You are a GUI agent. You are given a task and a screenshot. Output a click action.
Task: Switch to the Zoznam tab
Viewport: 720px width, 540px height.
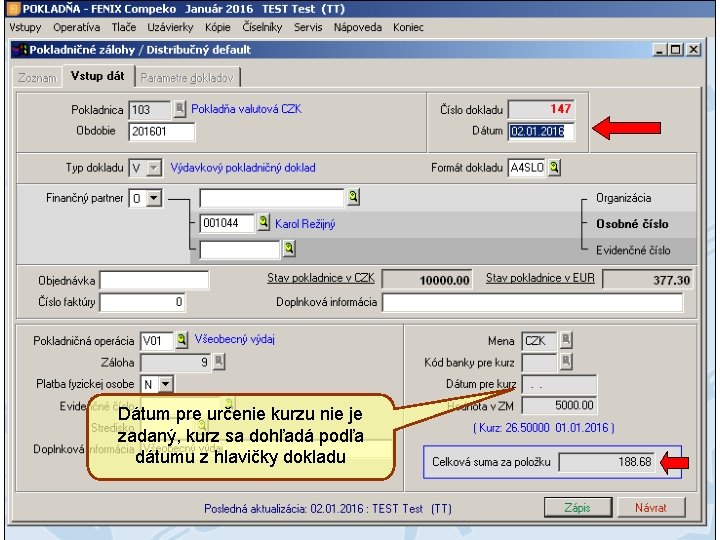38,78
